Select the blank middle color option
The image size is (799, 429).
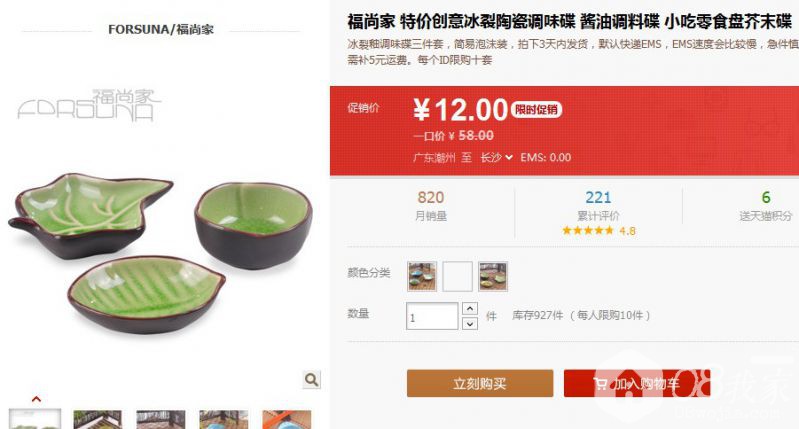457,276
